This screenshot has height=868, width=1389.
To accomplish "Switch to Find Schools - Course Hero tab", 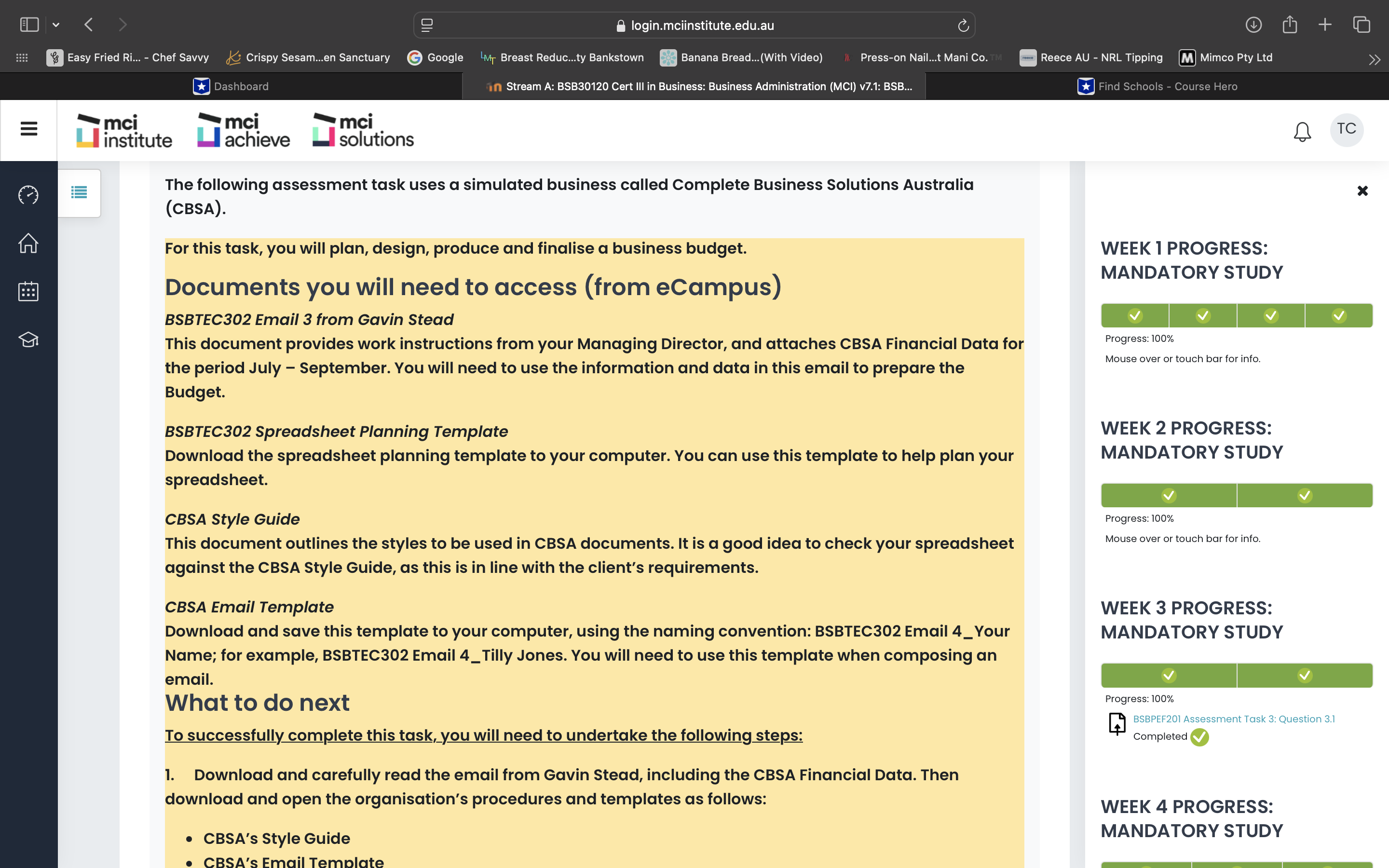I will click(x=1157, y=86).
